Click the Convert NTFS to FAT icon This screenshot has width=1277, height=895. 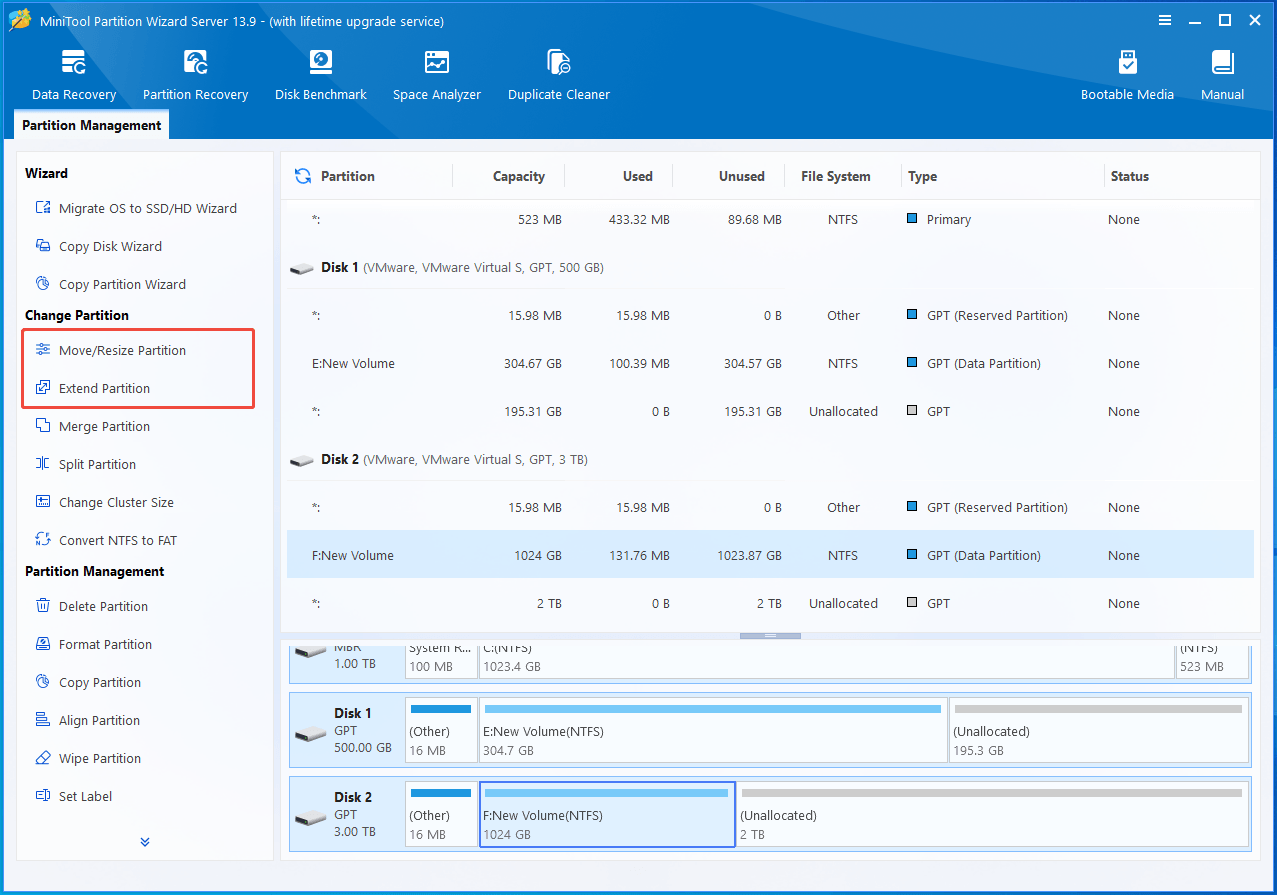[43, 540]
